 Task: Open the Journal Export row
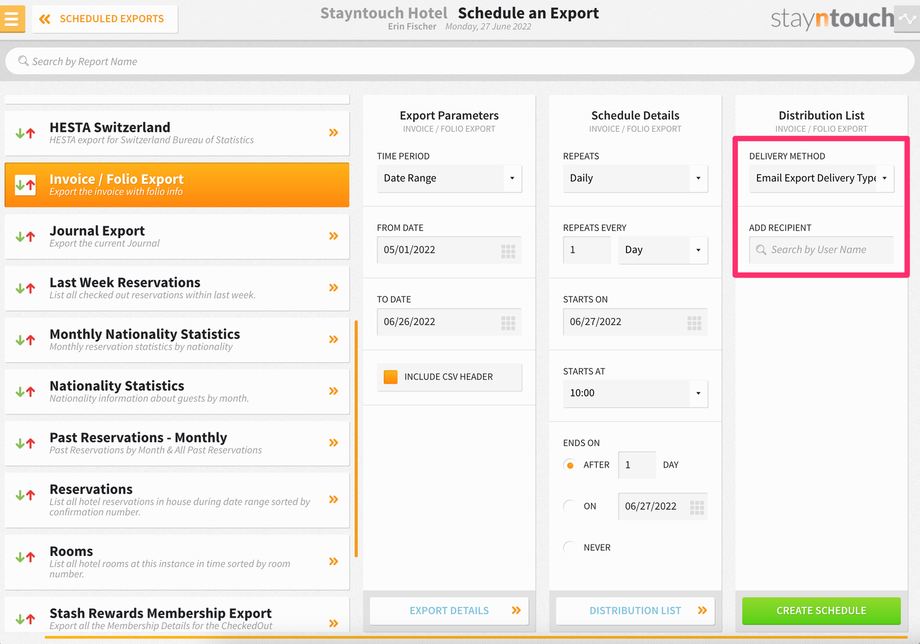(x=177, y=236)
